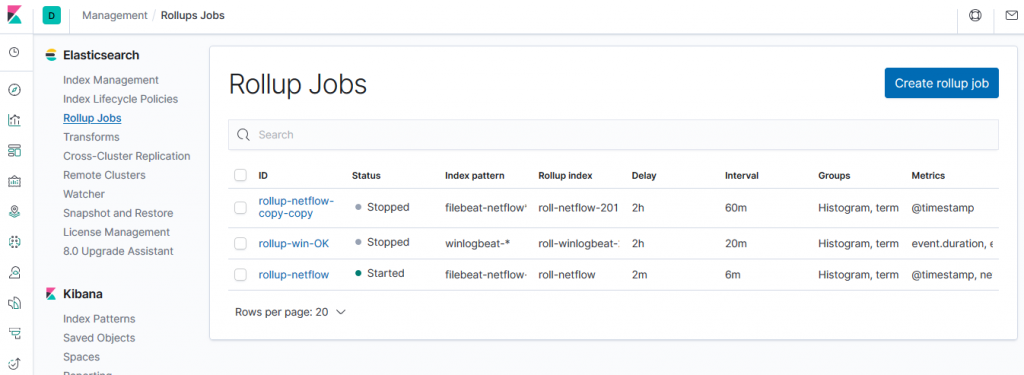Click the Kibana logo home icon
Image resolution: width=1024 pixels, height=375 pixels.
(x=14, y=16)
